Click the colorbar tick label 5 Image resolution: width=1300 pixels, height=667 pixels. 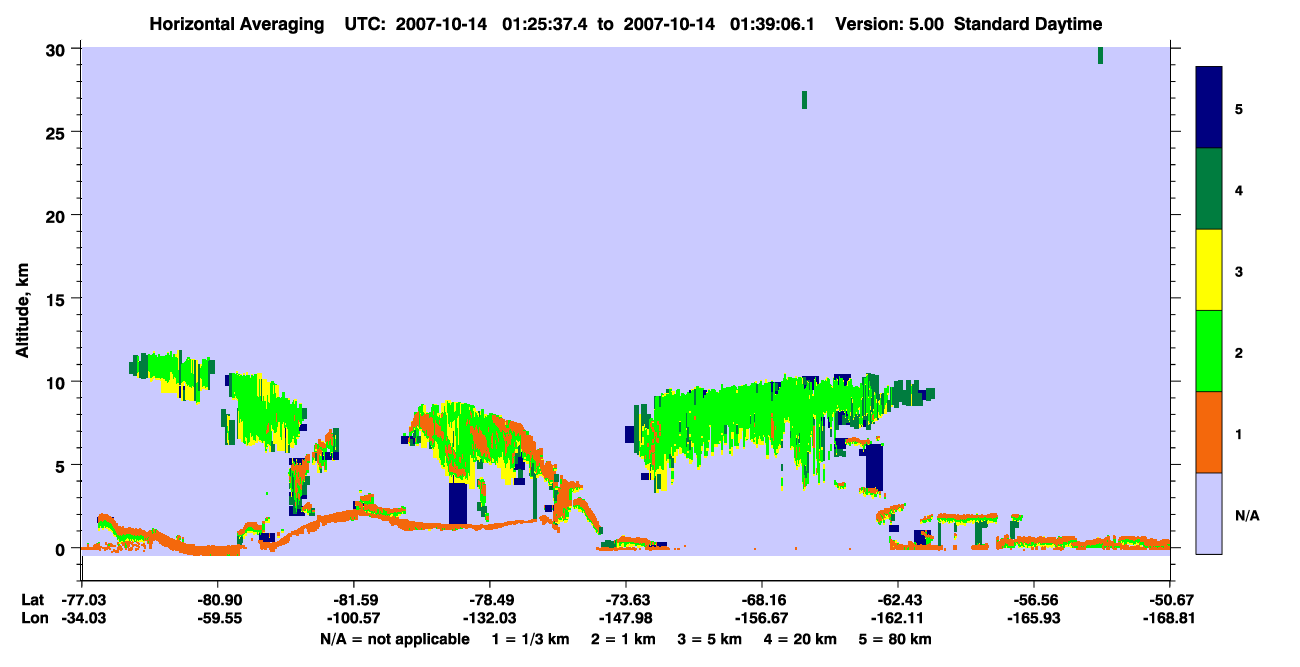pos(1239,109)
